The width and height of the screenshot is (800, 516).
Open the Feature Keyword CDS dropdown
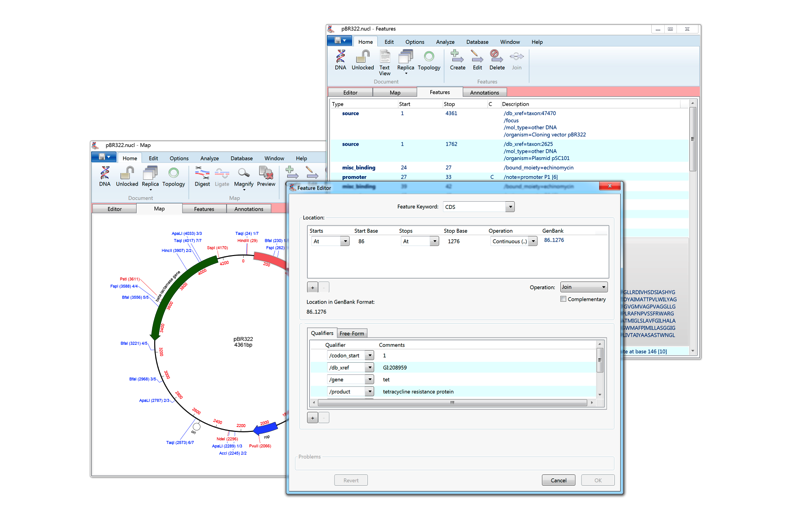click(510, 207)
